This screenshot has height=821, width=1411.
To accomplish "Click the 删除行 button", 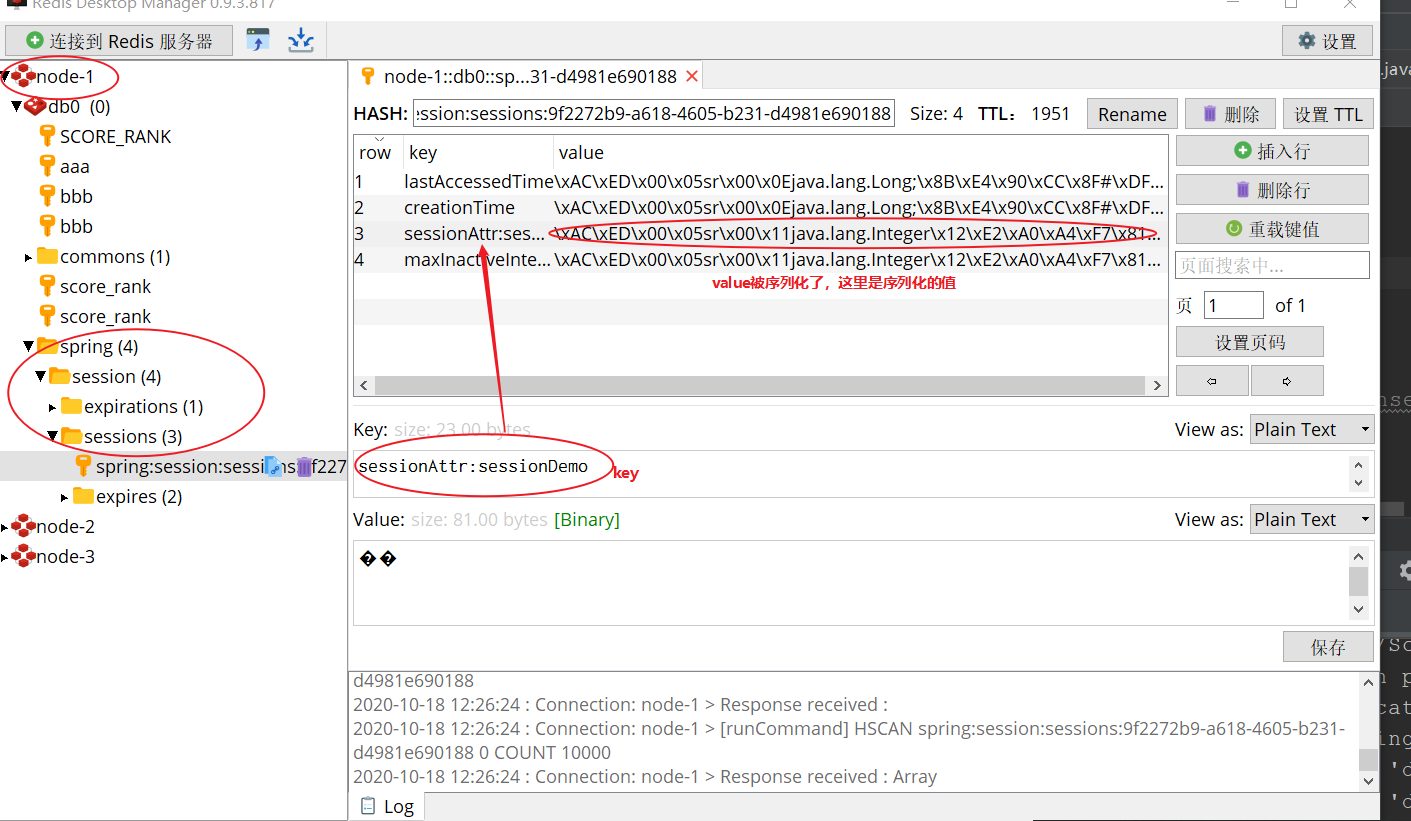I will click(x=1272, y=189).
